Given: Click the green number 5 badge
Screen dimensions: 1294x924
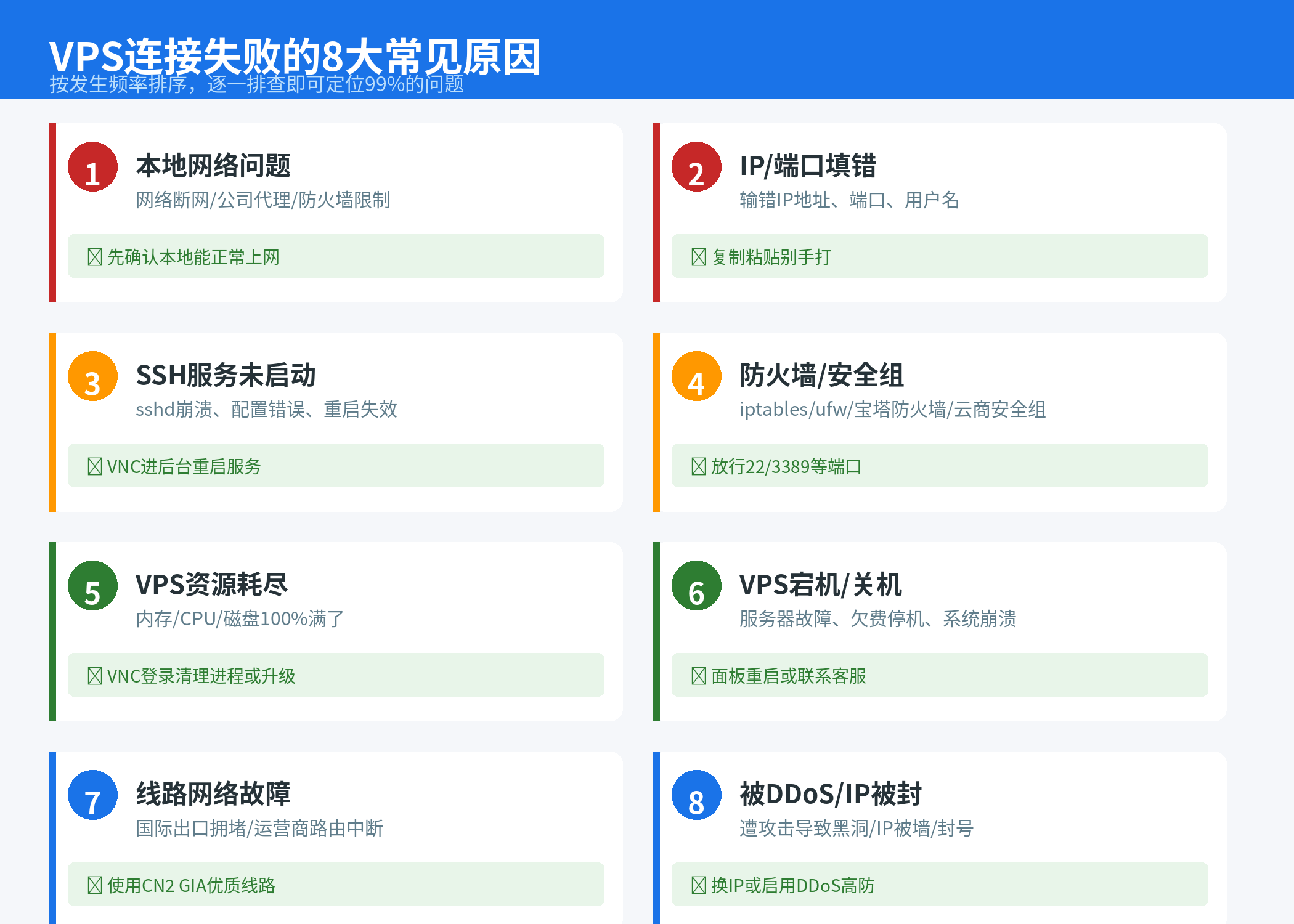Looking at the screenshot, I should [92, 586].
